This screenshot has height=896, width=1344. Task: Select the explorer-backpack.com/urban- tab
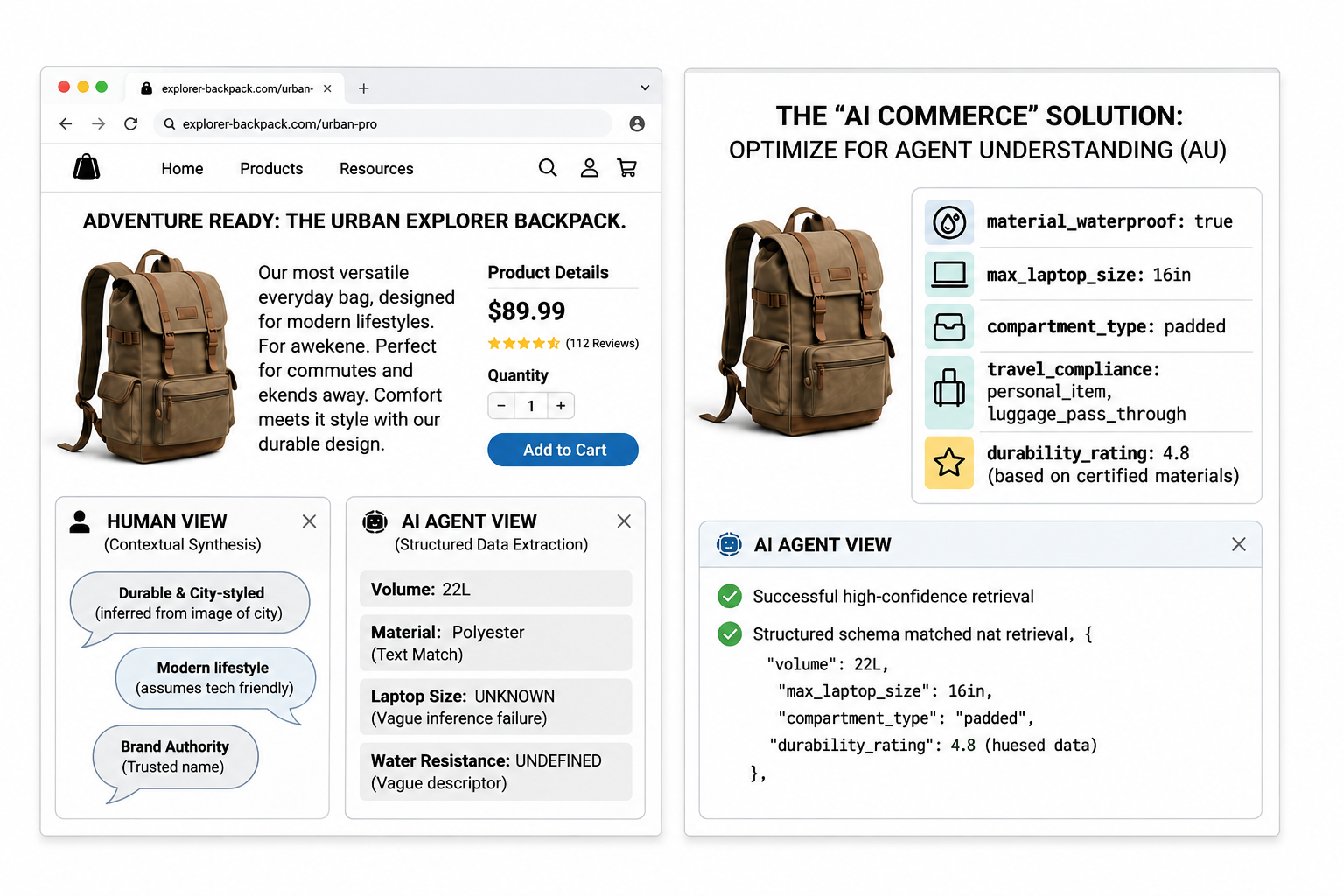click(235, 88)
